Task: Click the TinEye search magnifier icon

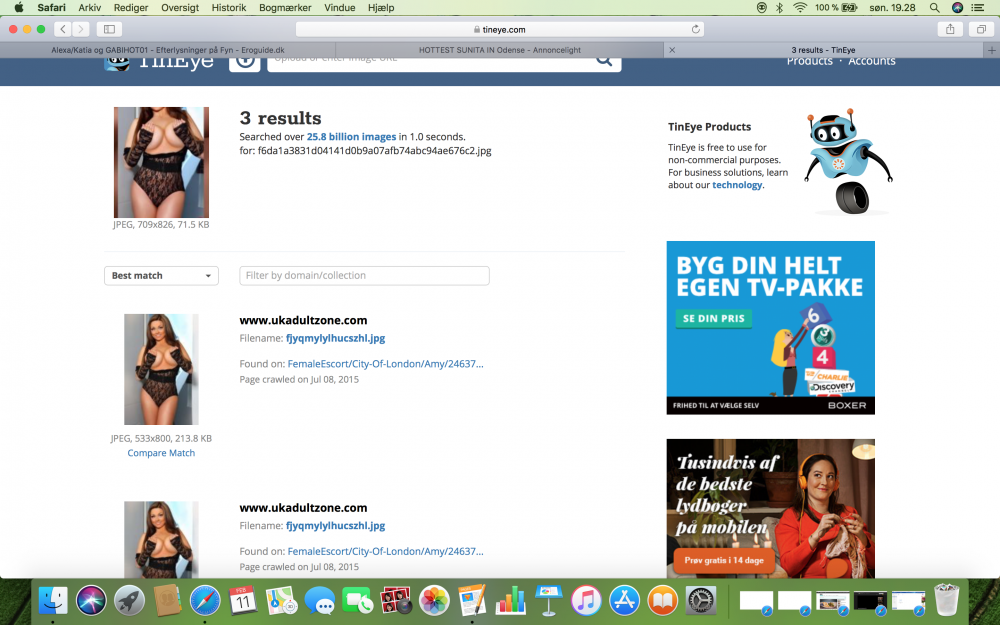Action: tap(604, 61)
